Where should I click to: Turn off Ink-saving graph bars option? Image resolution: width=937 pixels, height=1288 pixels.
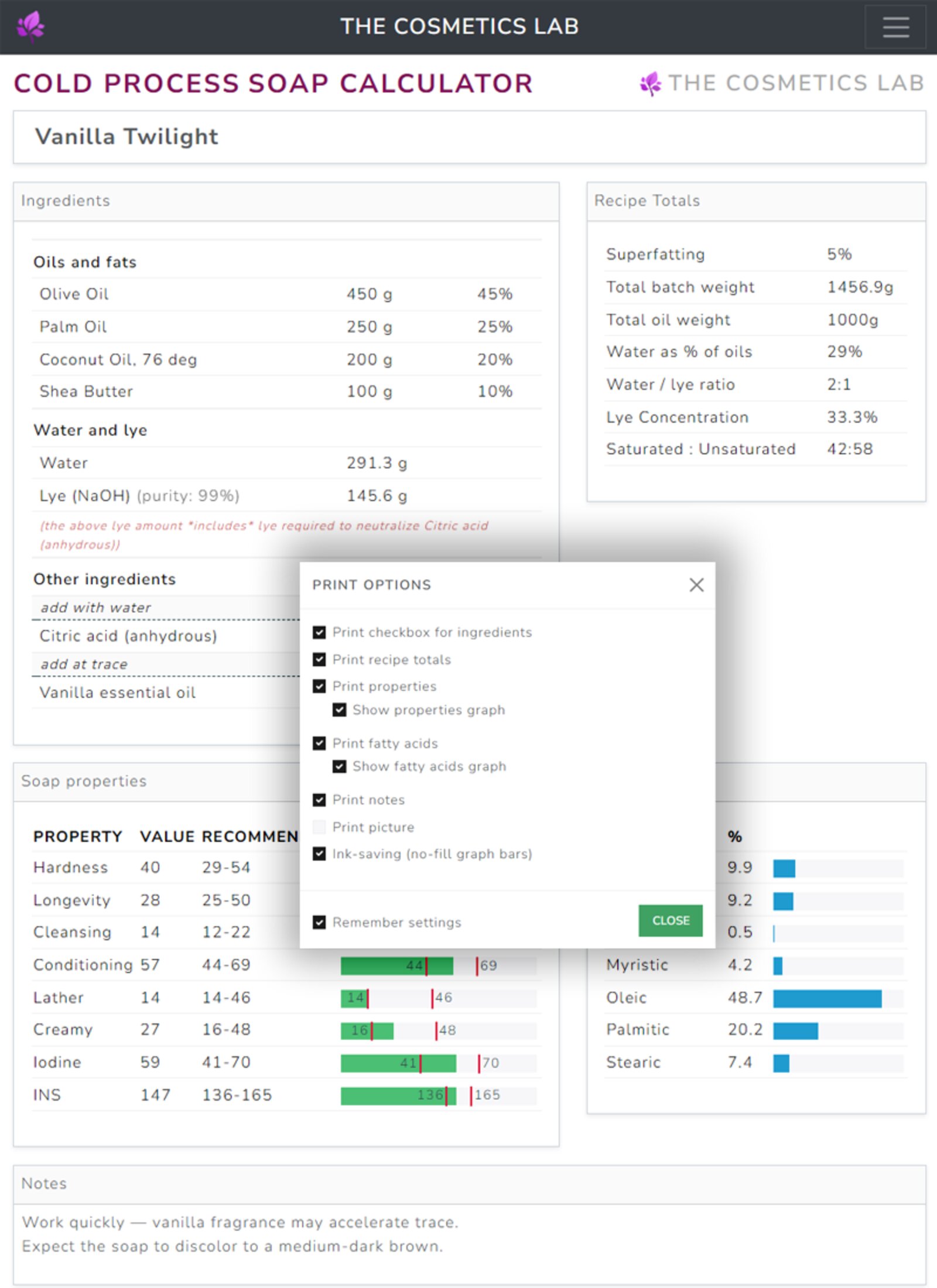(319, 854)
